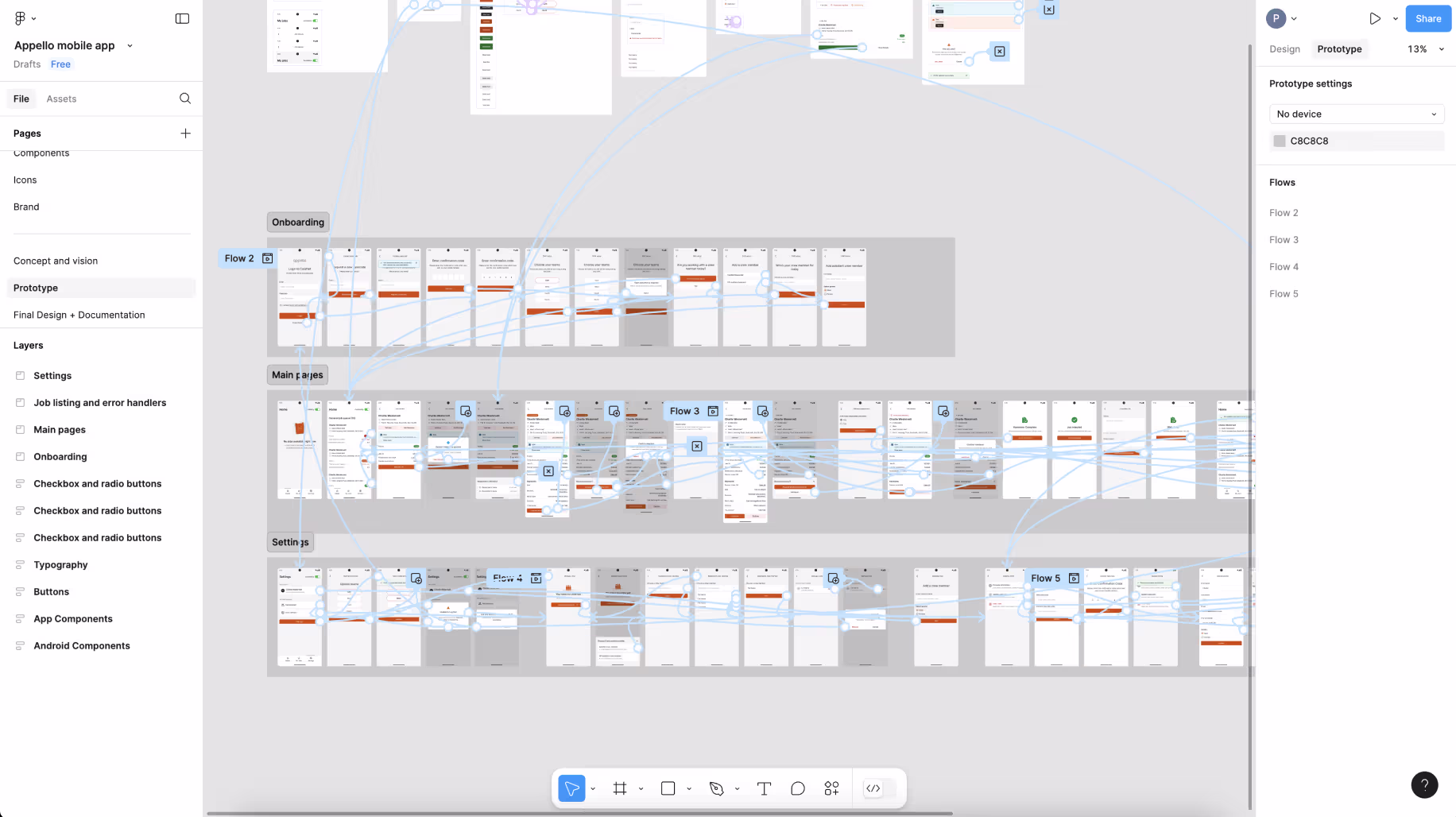This screenshot has height=817, width=1456.
Task: Select the Job listing and error handlers layer
Action: [101, 402]
